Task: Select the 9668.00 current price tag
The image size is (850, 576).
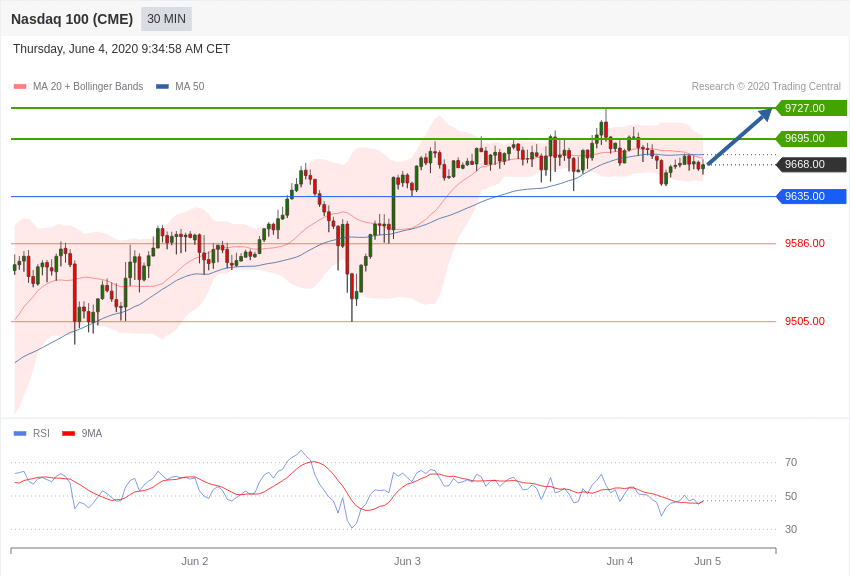Action: tap(811, 164)
